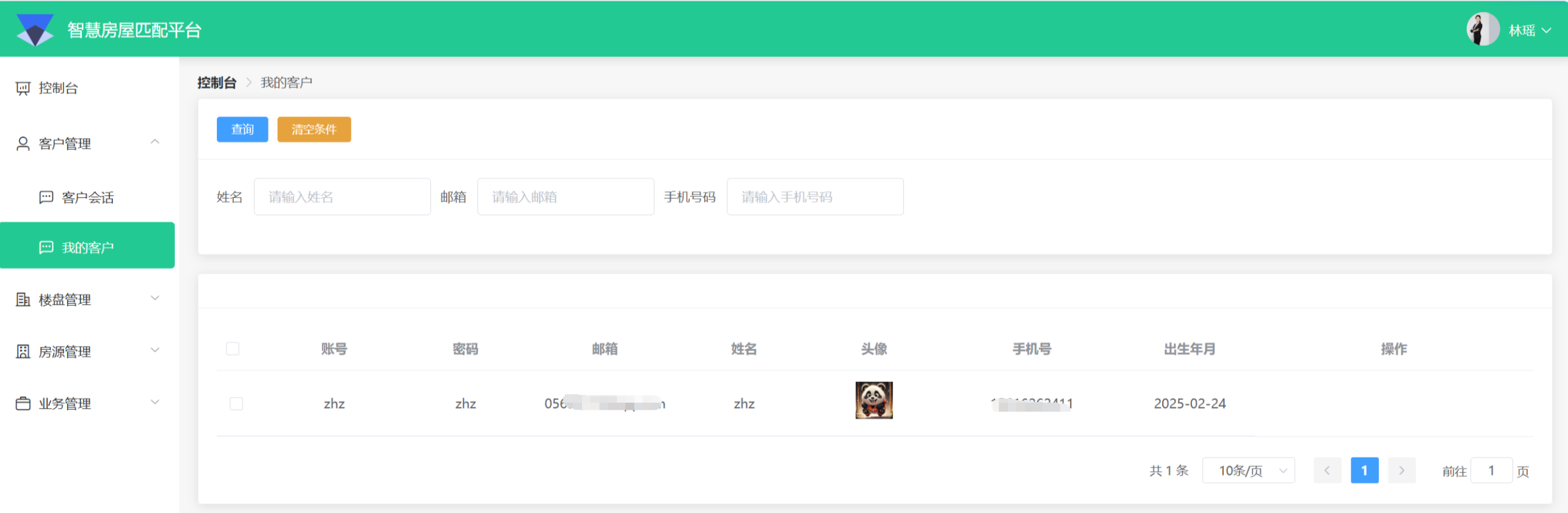1568x513 pixels.
Task: Click the user avatar photo in header
Action: click(1482, 30)
